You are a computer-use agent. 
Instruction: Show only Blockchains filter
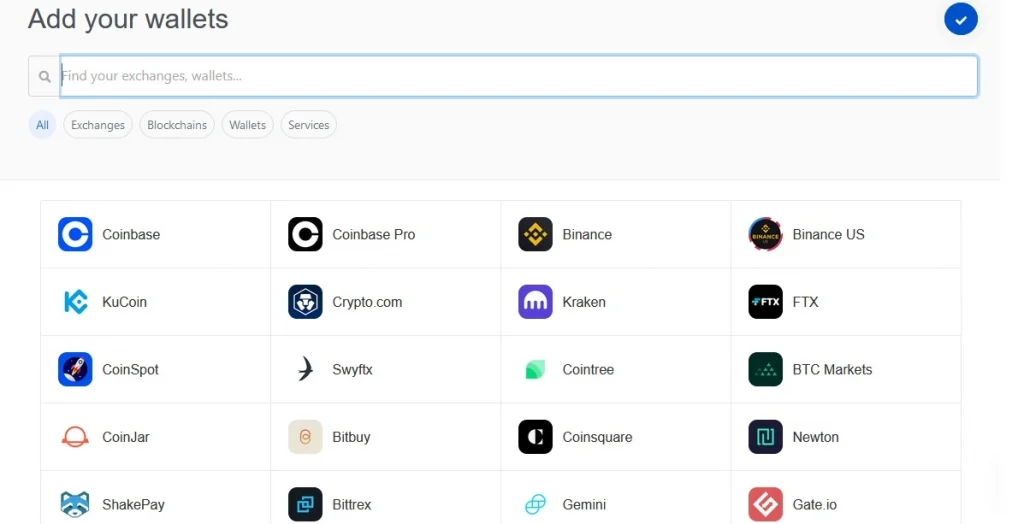point(177,125)
